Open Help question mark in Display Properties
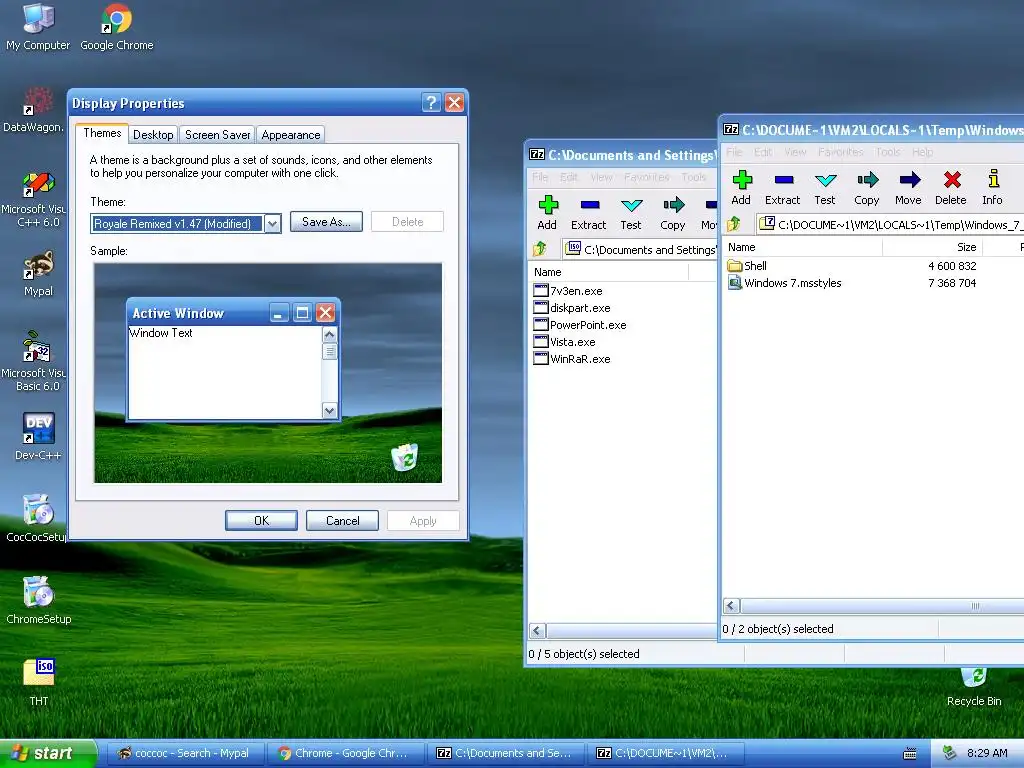Viewport: 1024px width, 768px height. point(431,103)
